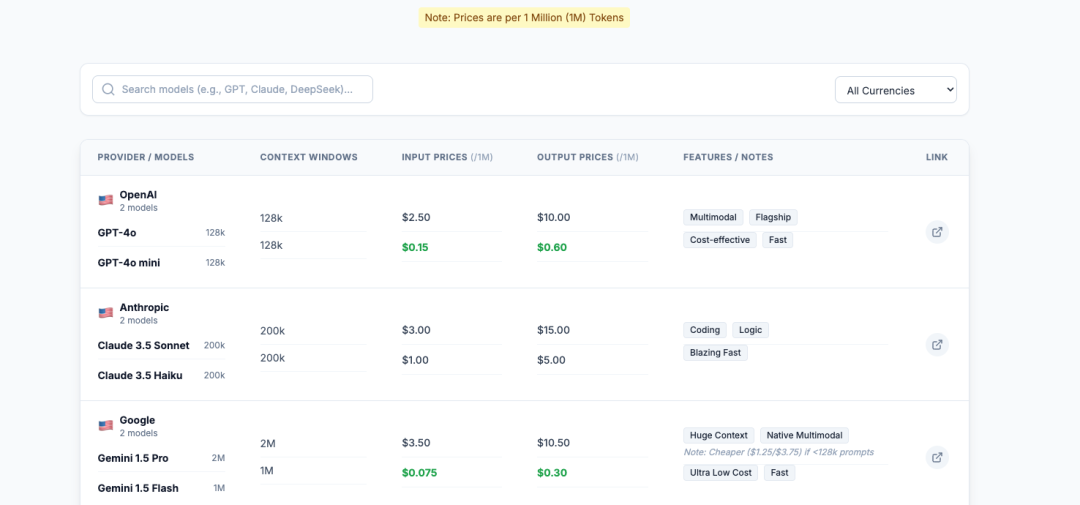Click the Link column header
The height and width of the screenshot is (505, 1080).
coord(937,157)
